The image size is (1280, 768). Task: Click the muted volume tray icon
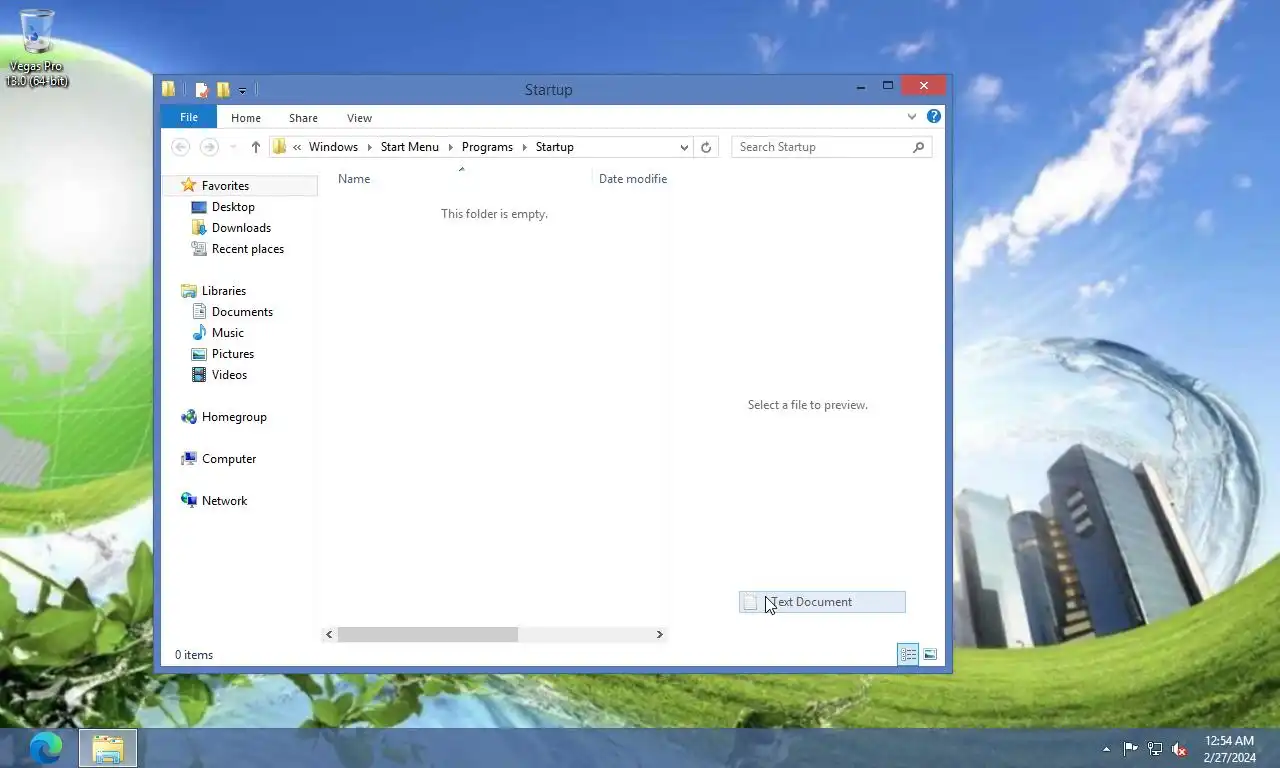tap(1179, 748)
